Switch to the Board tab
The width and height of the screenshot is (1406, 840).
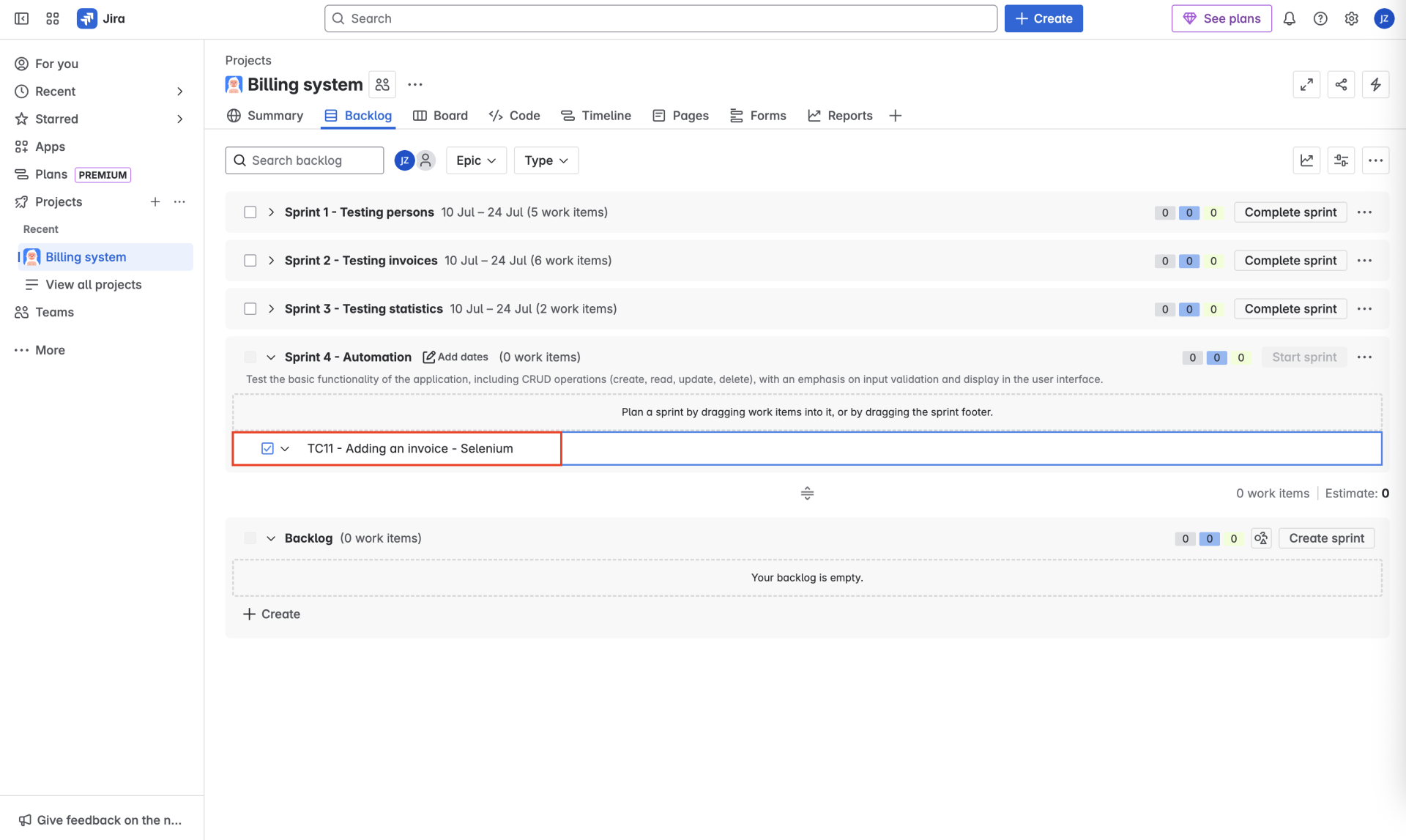(x=440, y=116)
